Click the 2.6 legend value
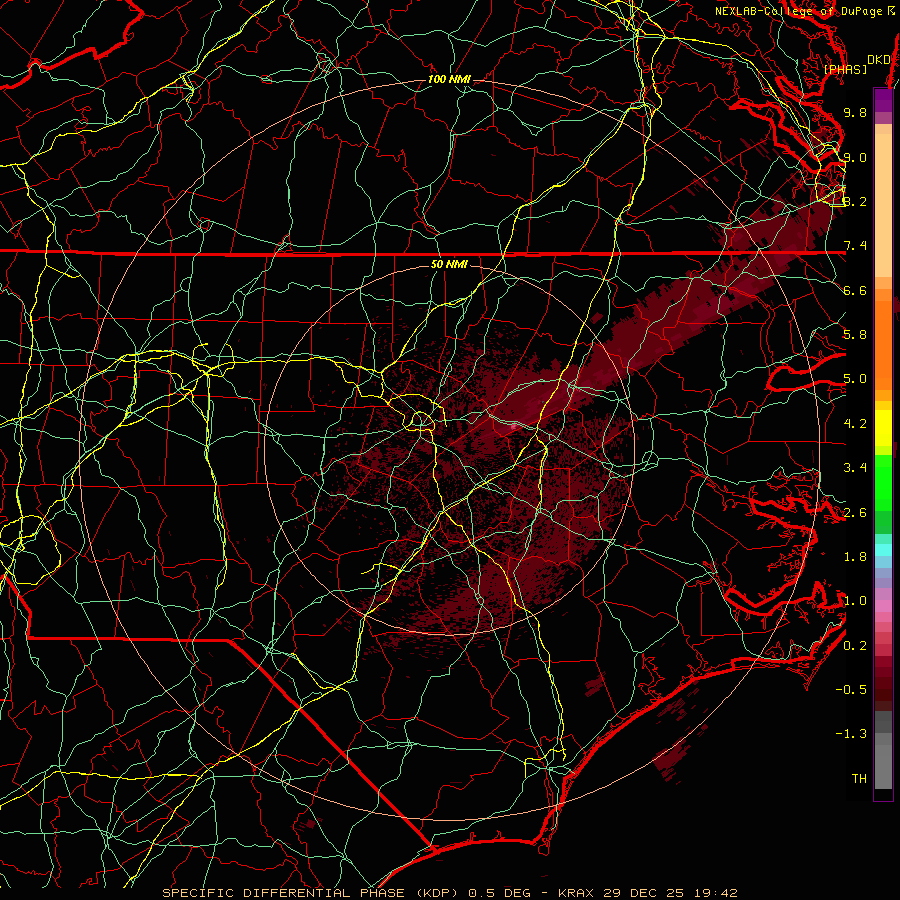The height and width of the screenshot is (900, 900). click(855, 513)
